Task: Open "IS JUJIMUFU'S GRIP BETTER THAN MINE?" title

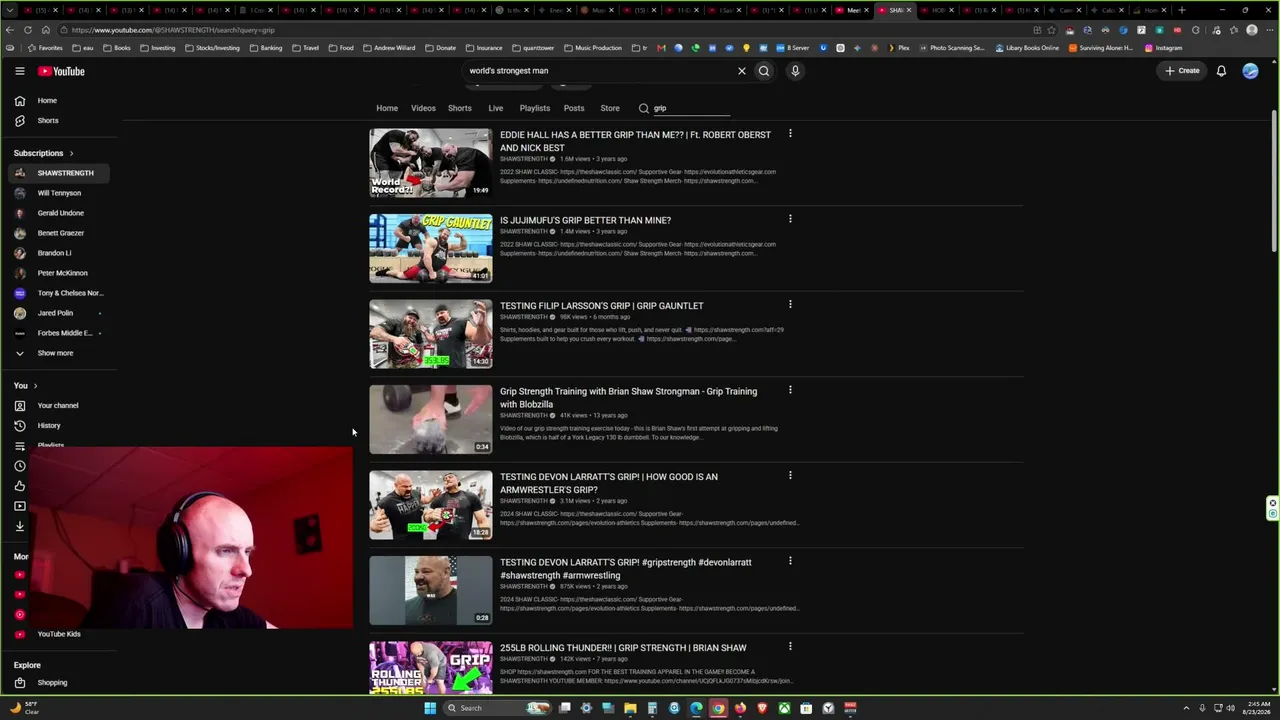Action: pyautogui.click(x=585, y=220)
